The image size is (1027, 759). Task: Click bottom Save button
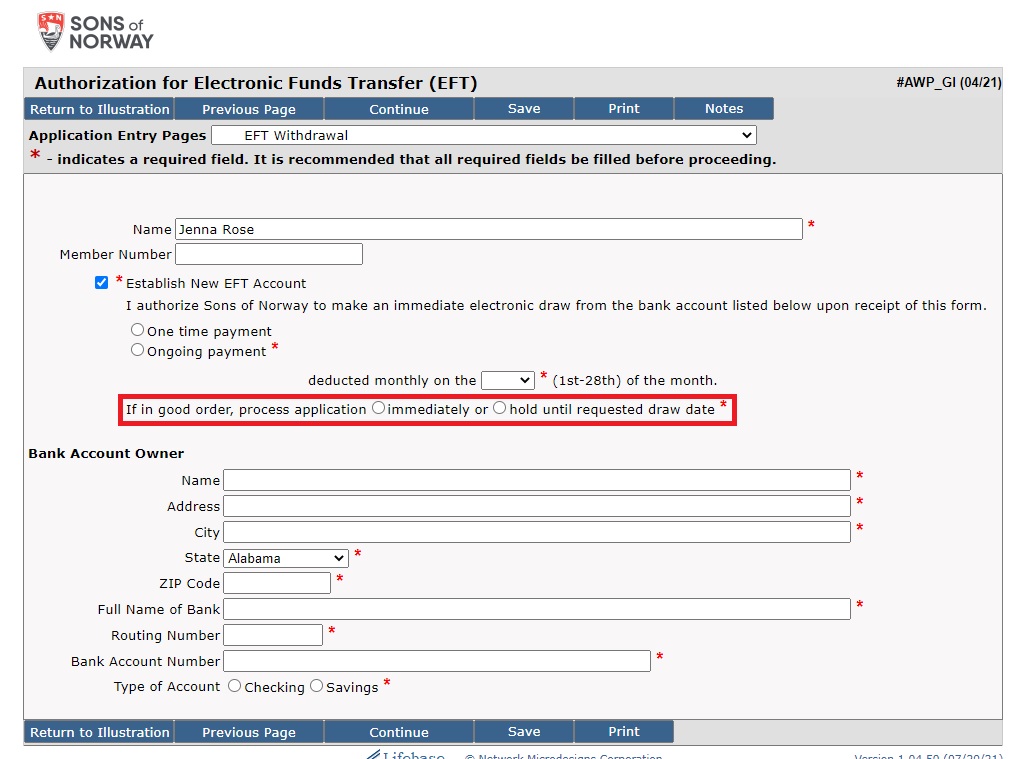524,731
